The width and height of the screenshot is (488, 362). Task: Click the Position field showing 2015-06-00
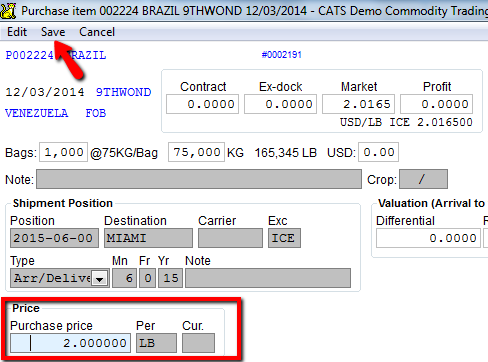click(54, 238)
